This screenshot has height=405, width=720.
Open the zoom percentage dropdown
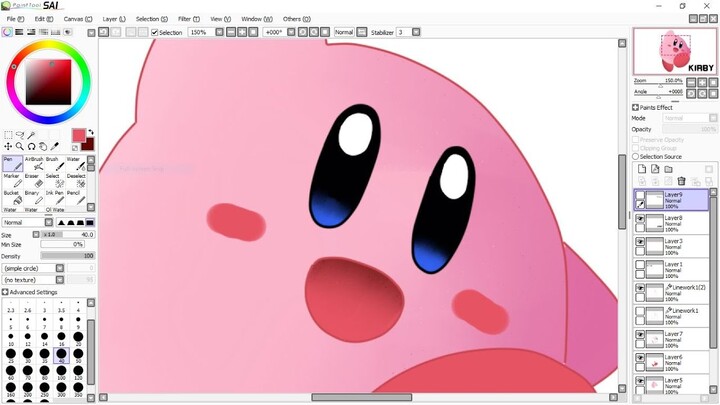219,32
